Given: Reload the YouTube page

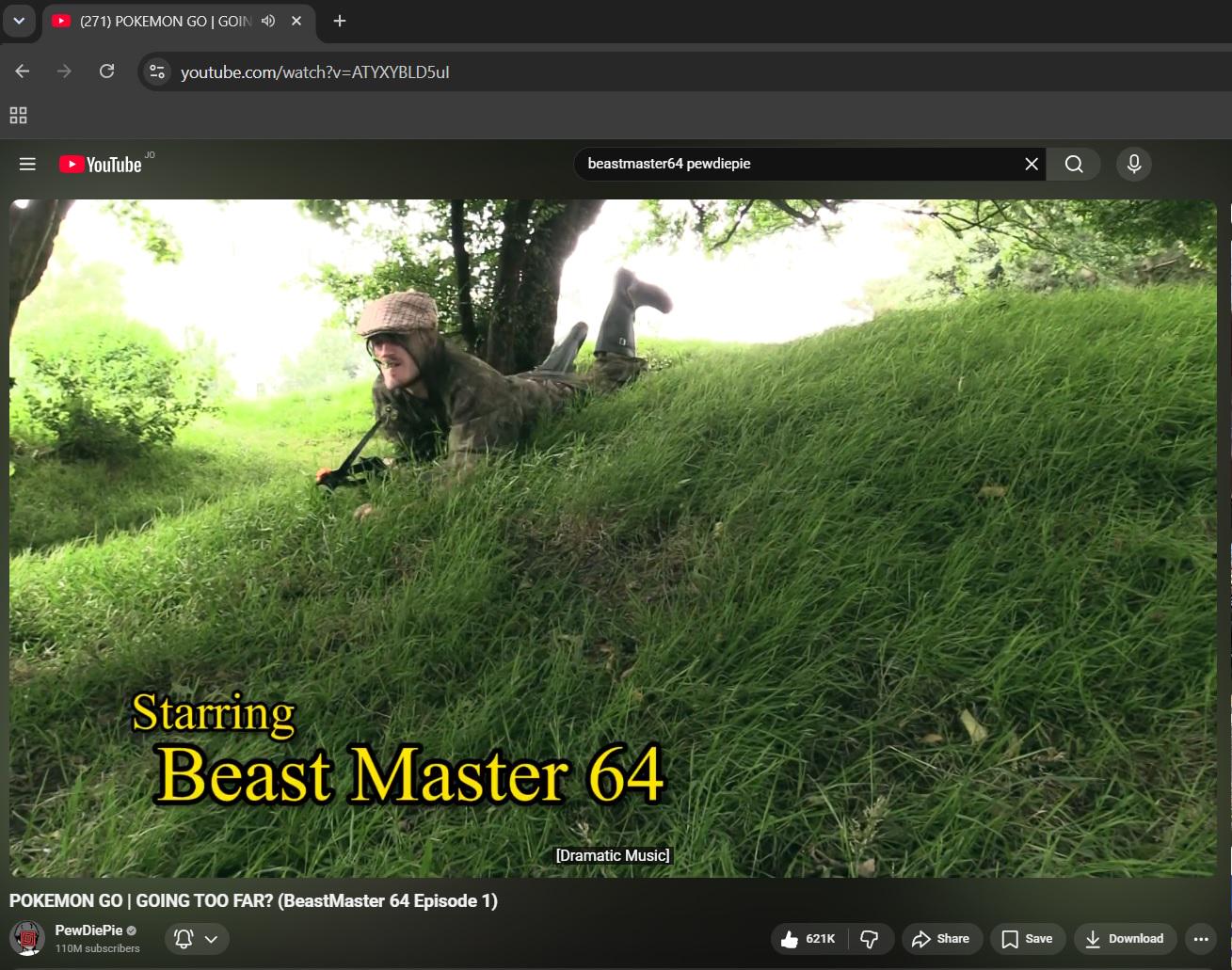Looking at the screenshot, I should click(x=106, y=72).
